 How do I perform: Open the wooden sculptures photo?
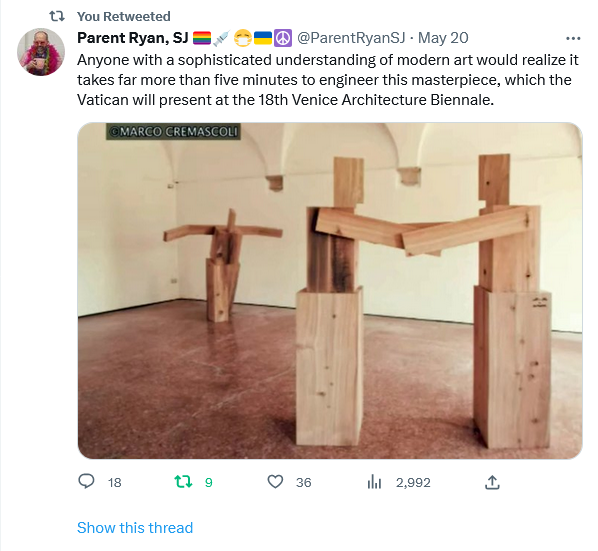pos(330,291)
